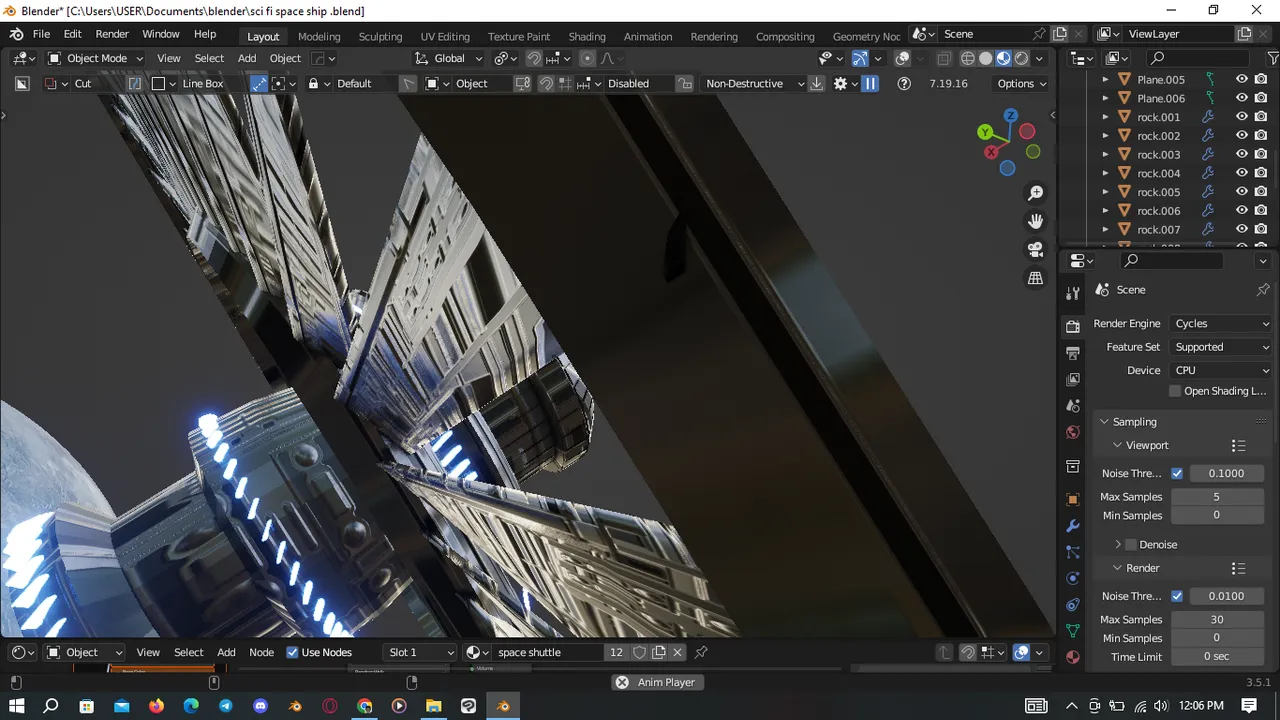1280x720 pixels.
Task: Click the Zoom in/out viewport icon
Action: click(x=1036, y=193)
